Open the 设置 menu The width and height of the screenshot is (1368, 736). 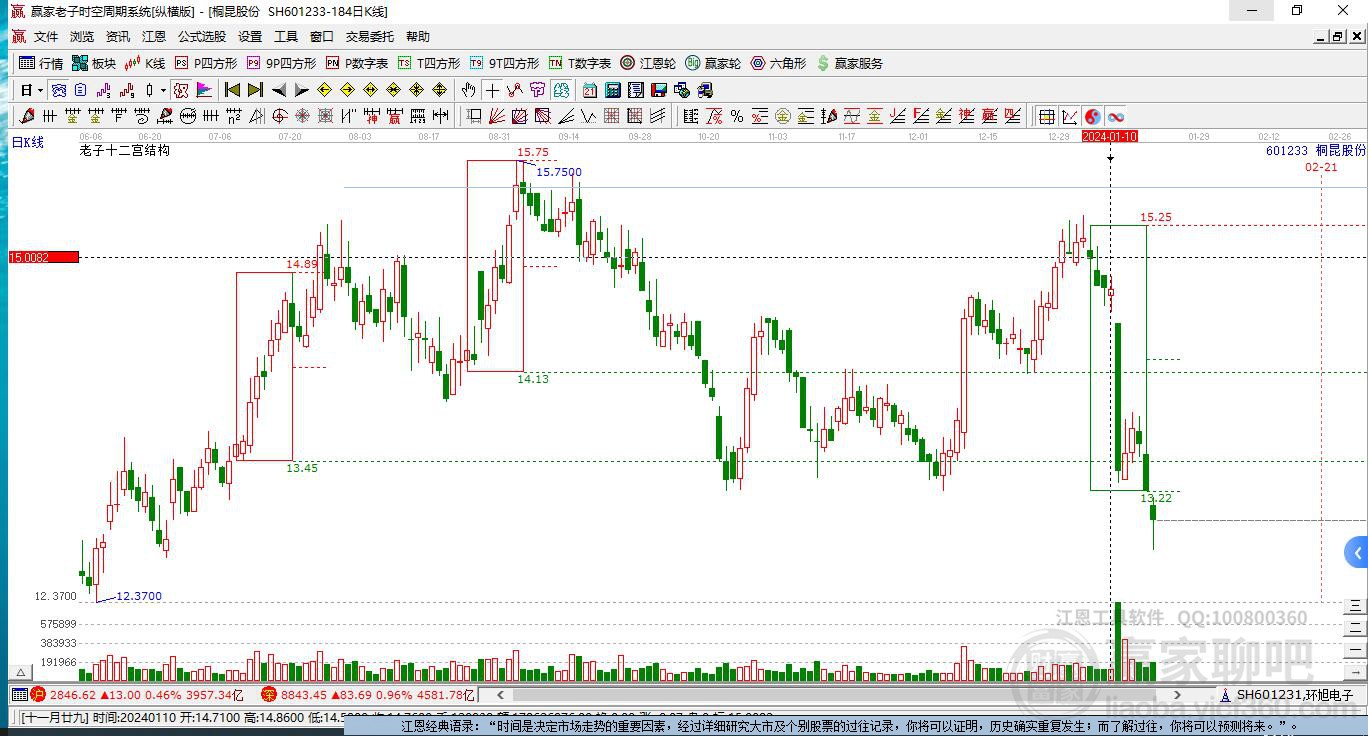point(250,37)
